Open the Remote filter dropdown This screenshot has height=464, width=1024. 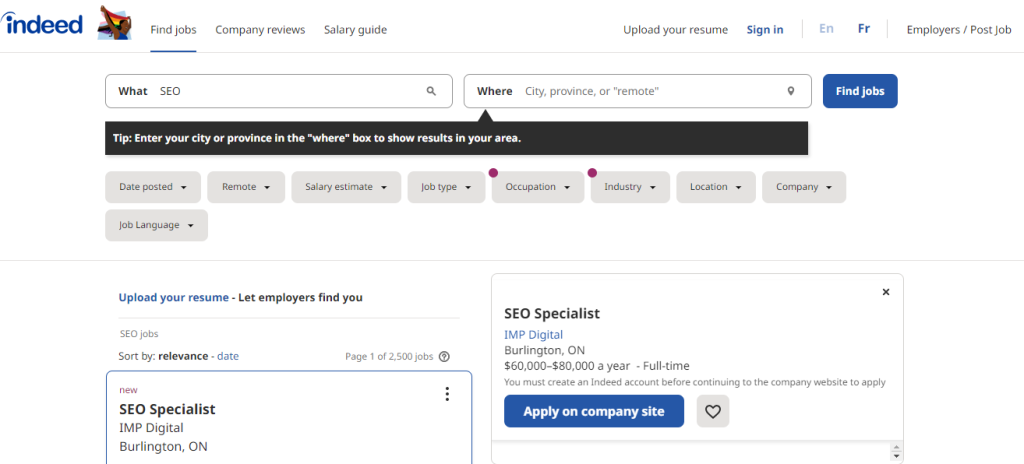pyautogui.click(x=246, y=187)
